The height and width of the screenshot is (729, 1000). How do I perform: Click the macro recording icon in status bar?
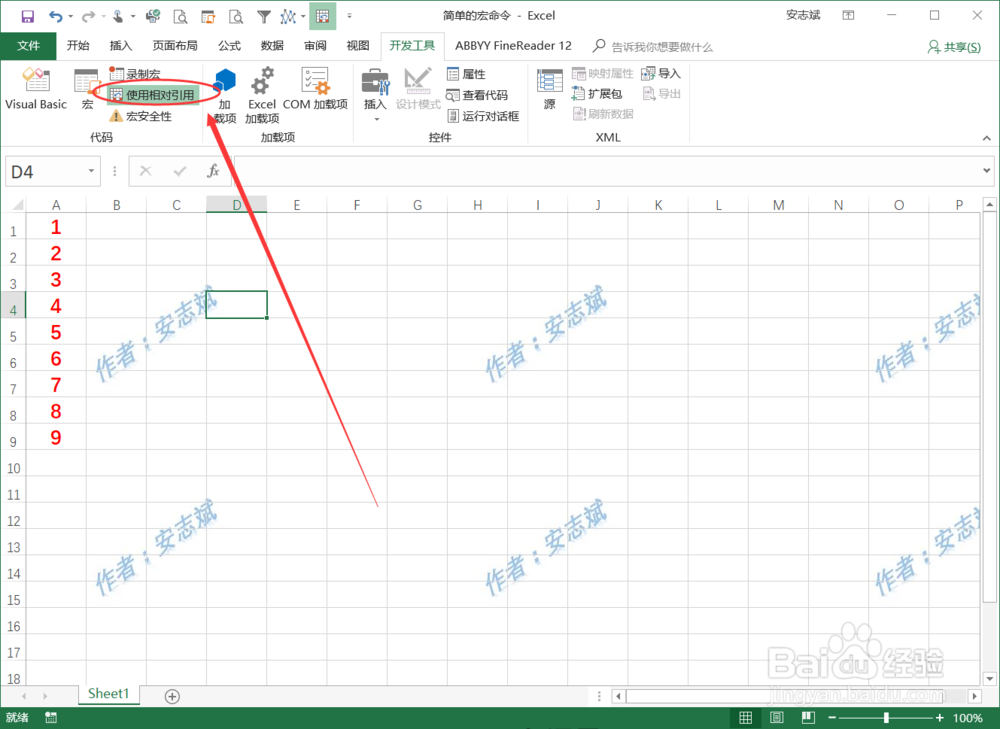pyautogui.click(x=51, y=718)
